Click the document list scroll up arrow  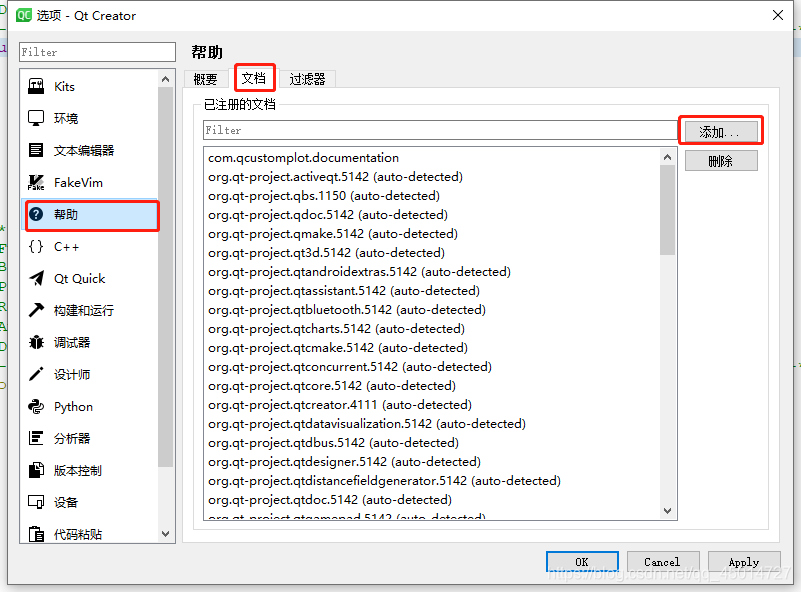click(667, 157)
